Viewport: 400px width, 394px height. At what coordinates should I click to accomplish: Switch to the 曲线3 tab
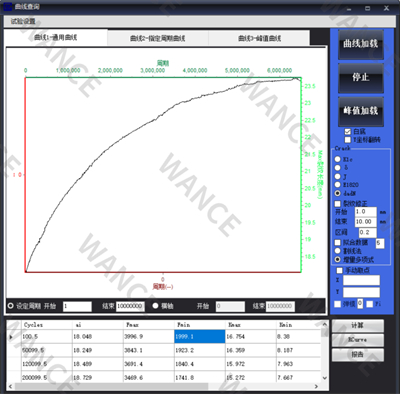click(259, 38)
